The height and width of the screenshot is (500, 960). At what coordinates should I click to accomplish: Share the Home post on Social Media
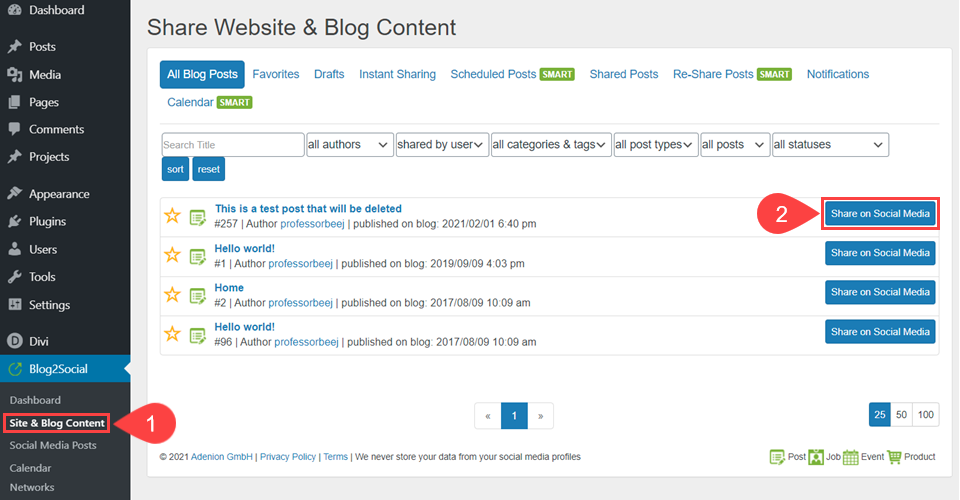point(880,292)
